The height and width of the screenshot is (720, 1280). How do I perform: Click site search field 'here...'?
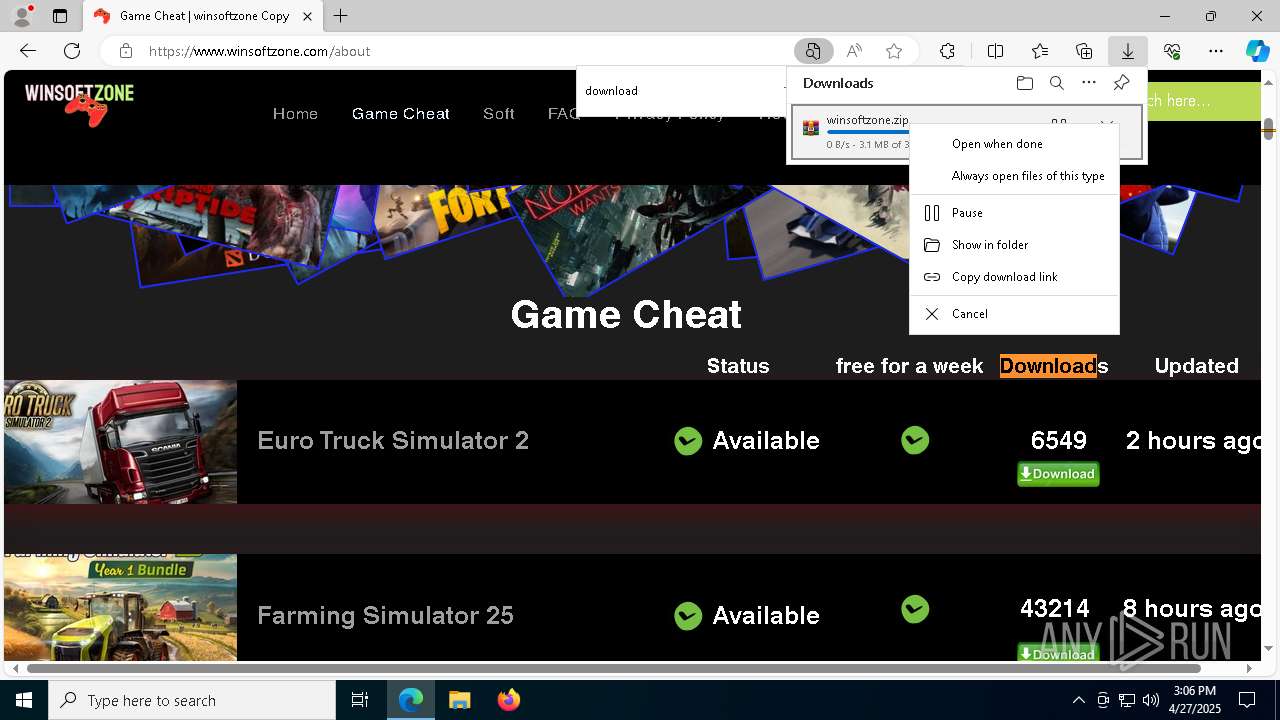[1203, 101]
